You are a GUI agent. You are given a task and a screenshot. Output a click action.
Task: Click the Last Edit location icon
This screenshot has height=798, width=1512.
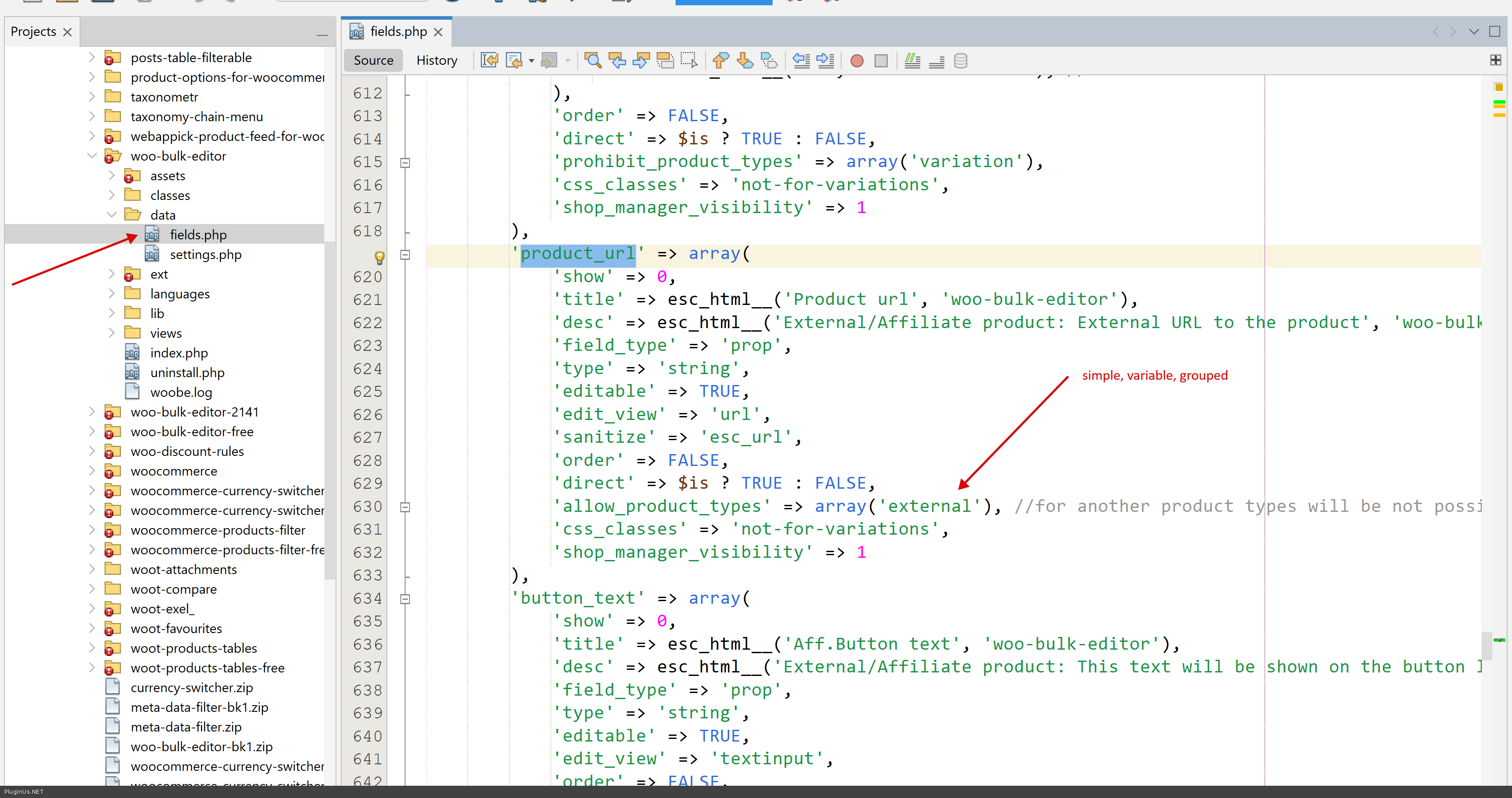pos(489,60)
